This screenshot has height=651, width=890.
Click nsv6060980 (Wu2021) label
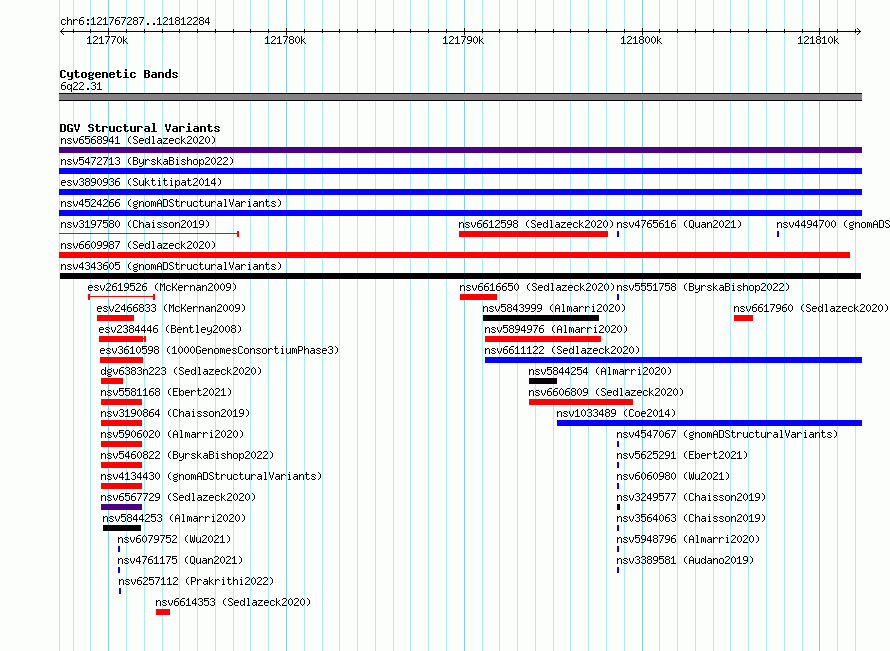coord(673,476)
